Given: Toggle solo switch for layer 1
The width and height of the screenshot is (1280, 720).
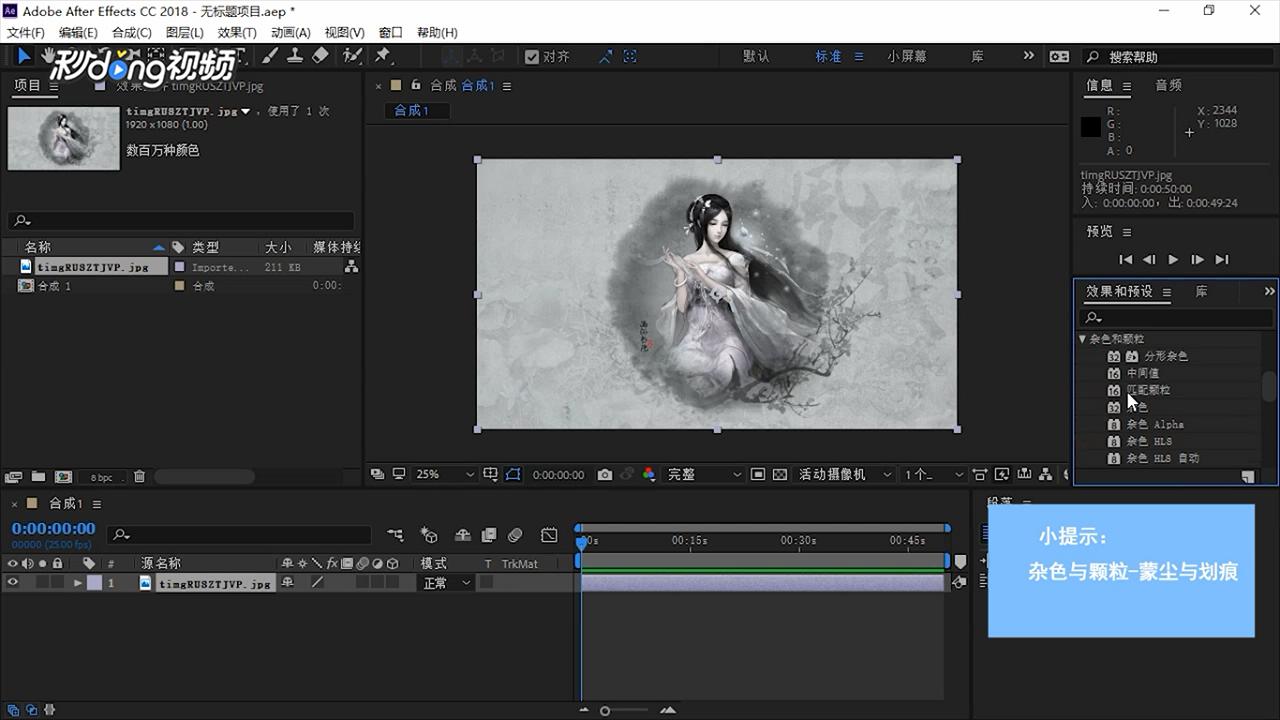Looking at the screenshot, I should pyautogui.click(x=42, y=583).
